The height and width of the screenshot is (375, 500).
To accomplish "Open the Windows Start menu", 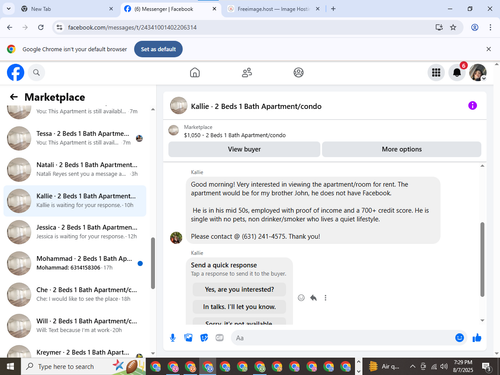I will pyautogui.click(x=10, y=367).
